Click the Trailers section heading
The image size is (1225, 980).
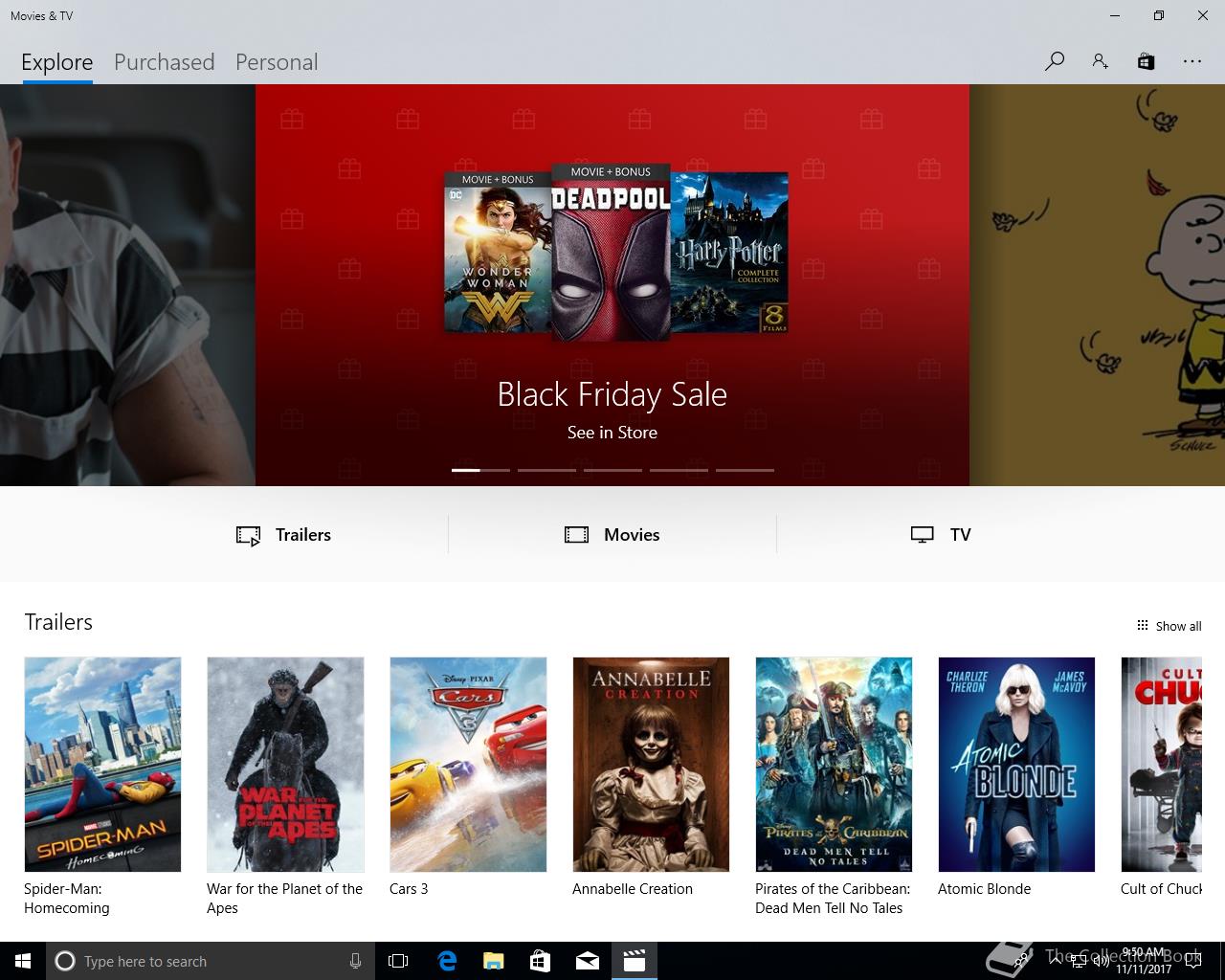(x=58, y=622)
